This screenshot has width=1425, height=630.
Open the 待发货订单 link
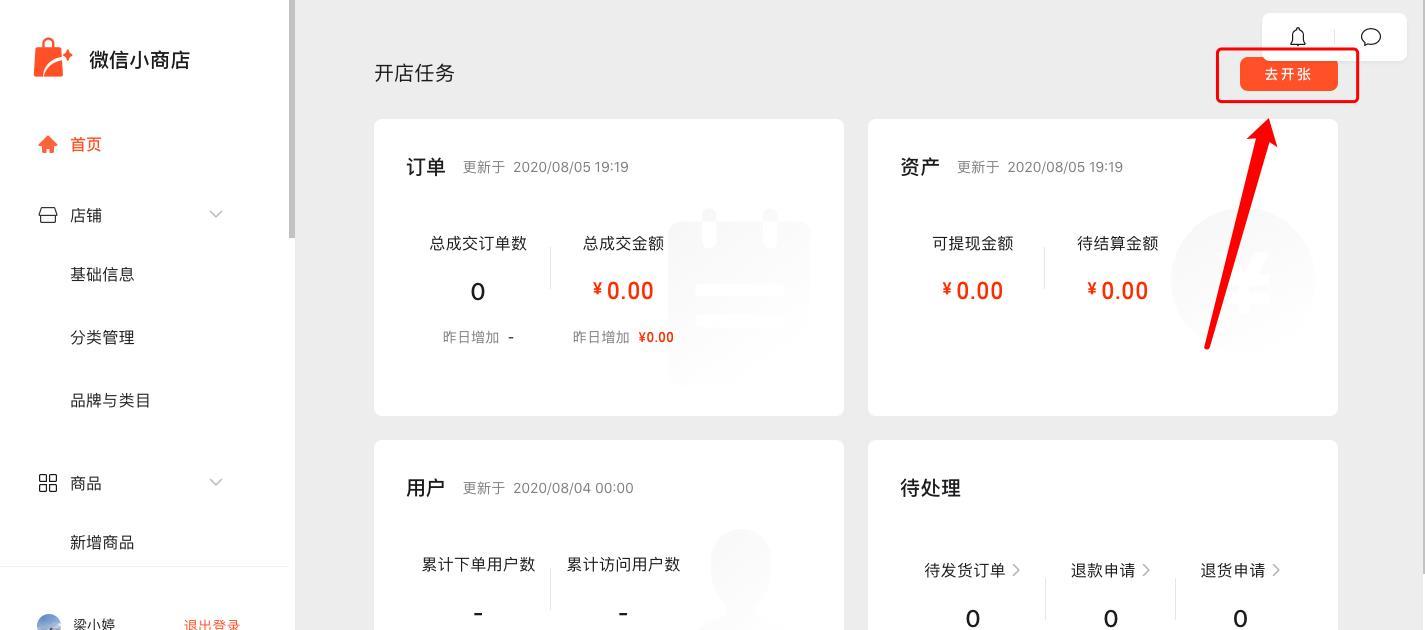pyautogui.click(x=965, y=570)
